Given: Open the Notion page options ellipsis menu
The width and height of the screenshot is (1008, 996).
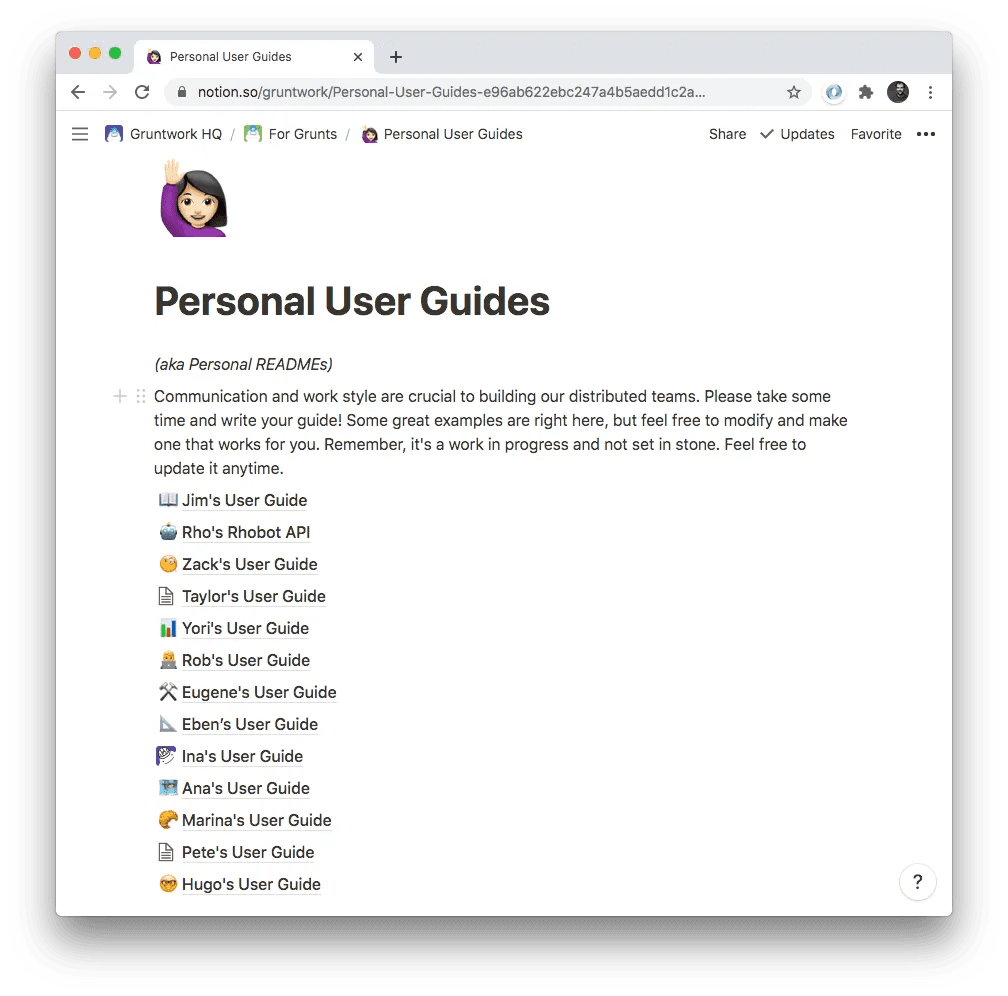Looking at the screenshot, I should pos(926,134).
